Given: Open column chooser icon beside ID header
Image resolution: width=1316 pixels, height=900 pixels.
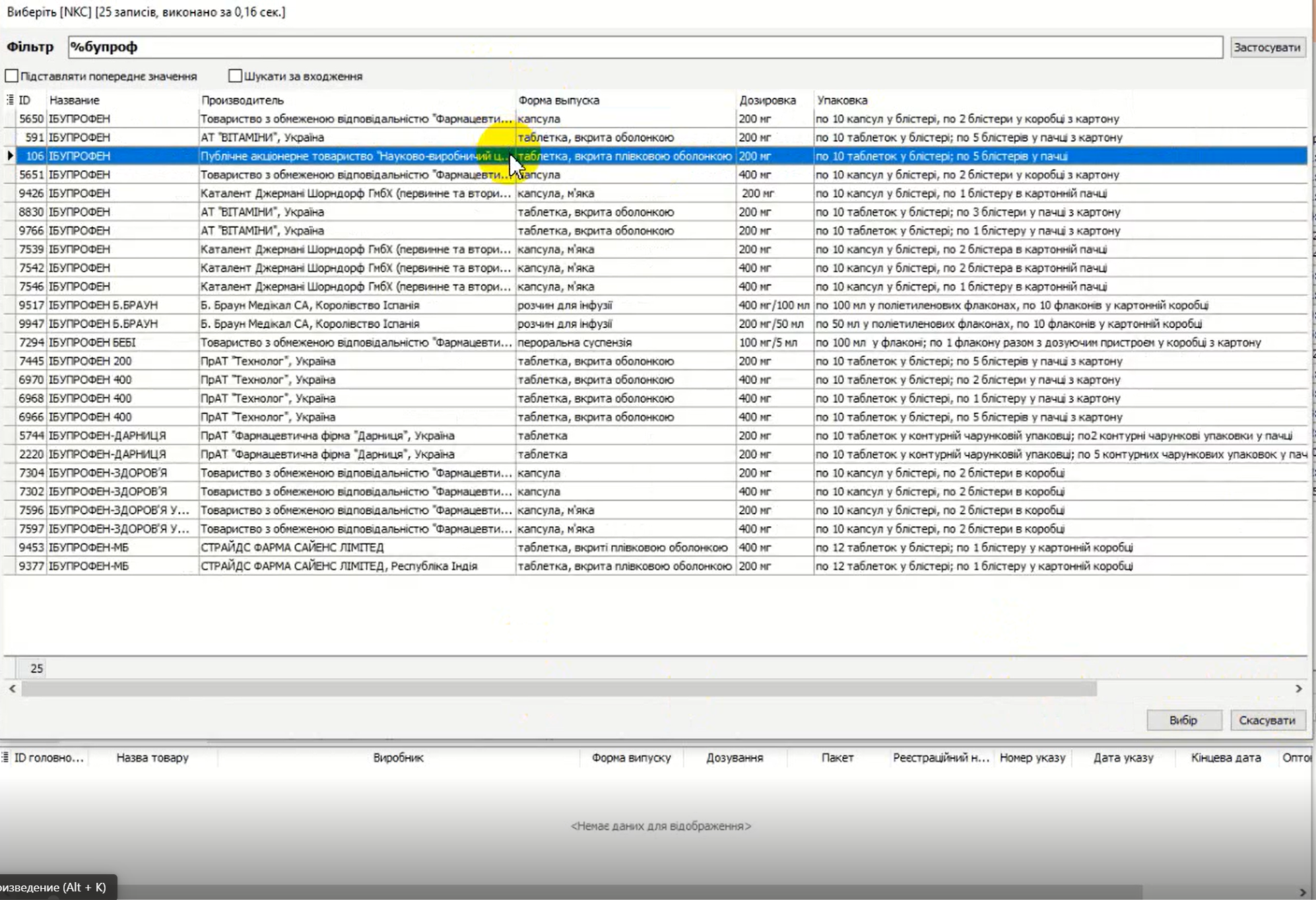Looking at the screenshot, I should click(10, 100).
